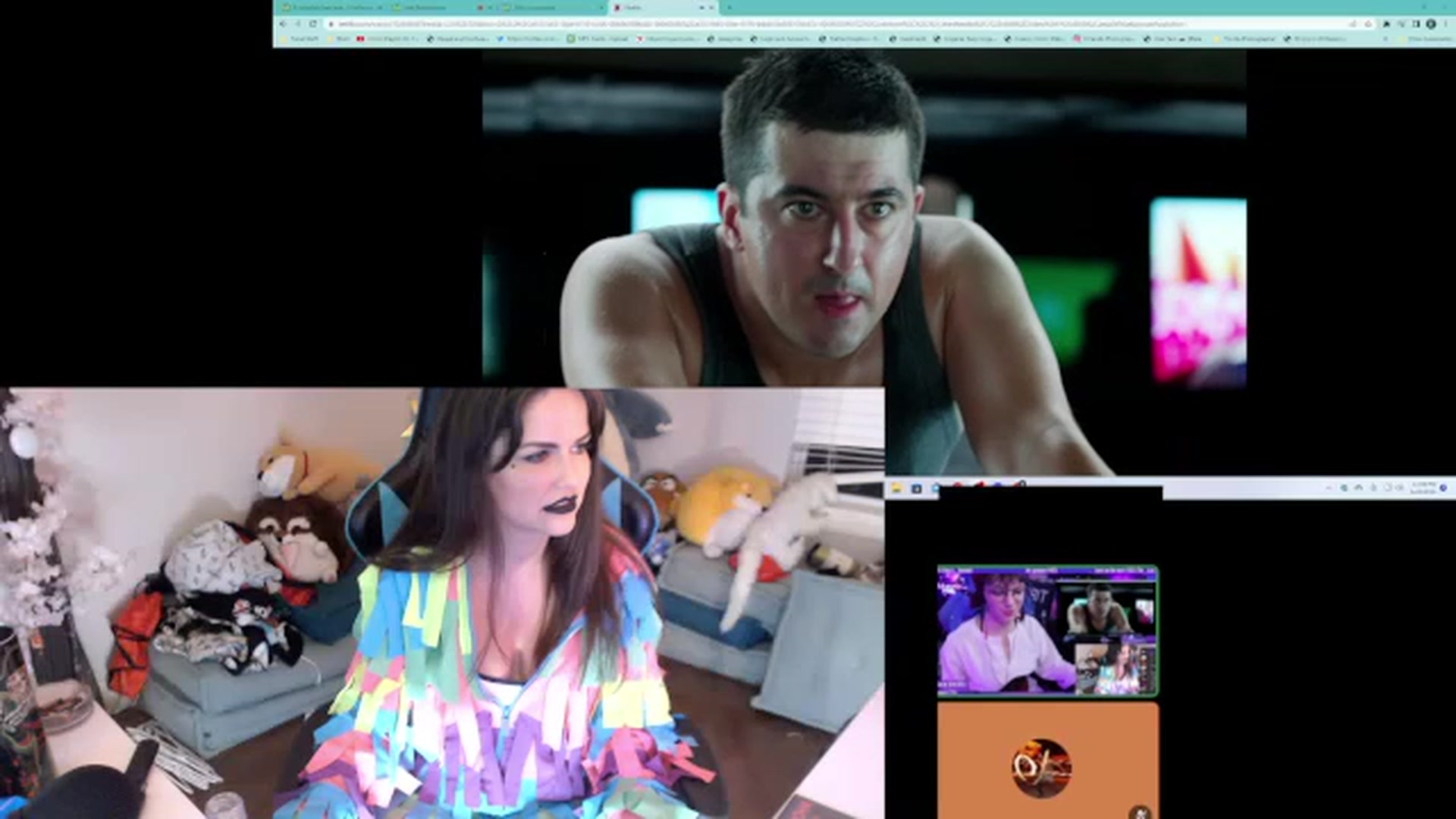Click the share icon in the address bar

tap(1354, 24)
